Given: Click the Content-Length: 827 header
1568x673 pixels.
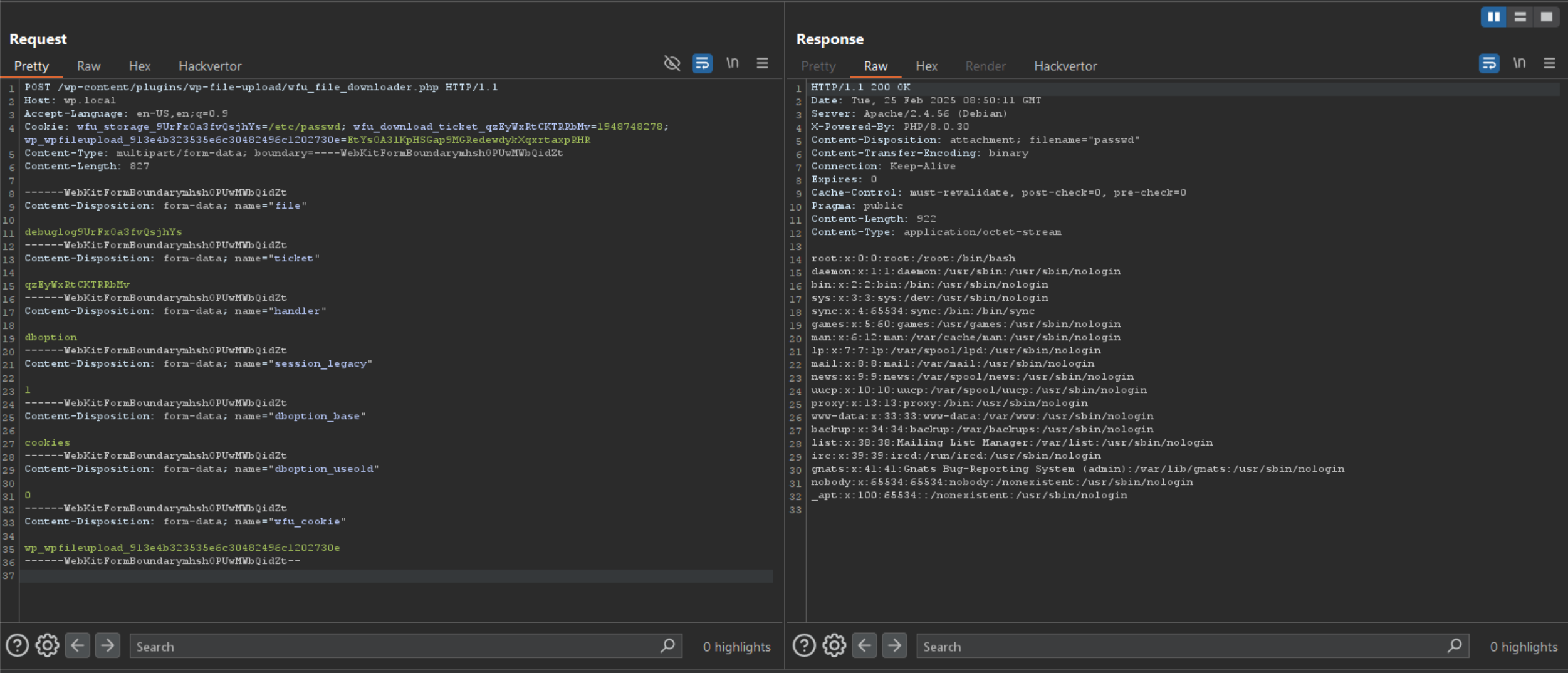Looking at the screenshot, I should [x=86, y=166].
